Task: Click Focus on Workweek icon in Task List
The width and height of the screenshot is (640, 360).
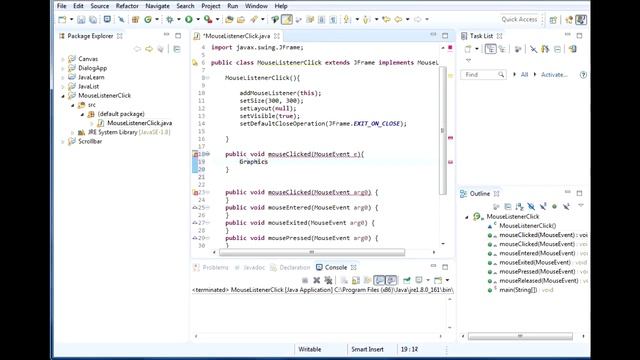Action: [x=518, y=49]
